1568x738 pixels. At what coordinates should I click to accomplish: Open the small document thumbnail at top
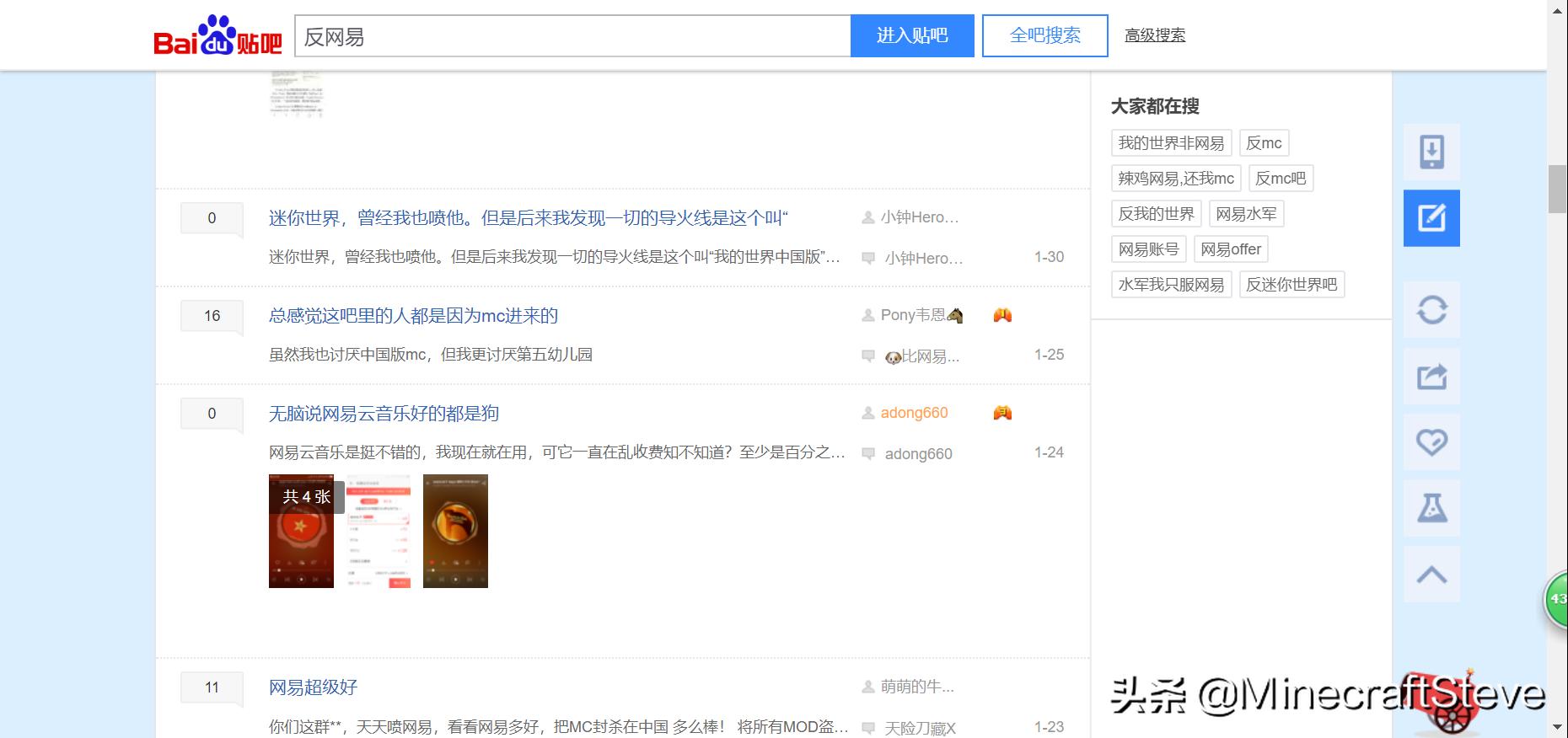click(x=297, y=94)
